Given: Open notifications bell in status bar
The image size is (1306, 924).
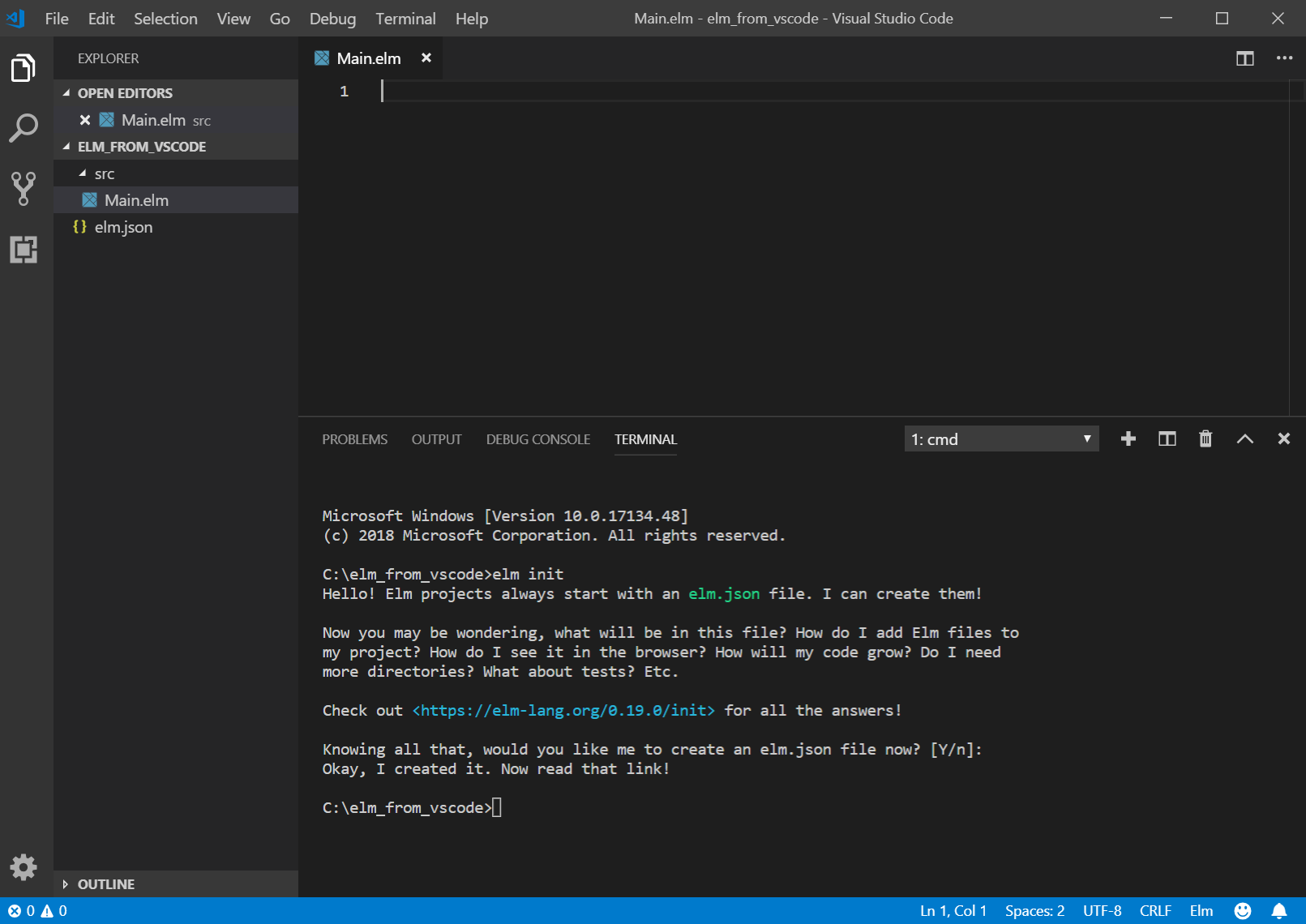Looking at the screenshot, I should click(1279, 911).
